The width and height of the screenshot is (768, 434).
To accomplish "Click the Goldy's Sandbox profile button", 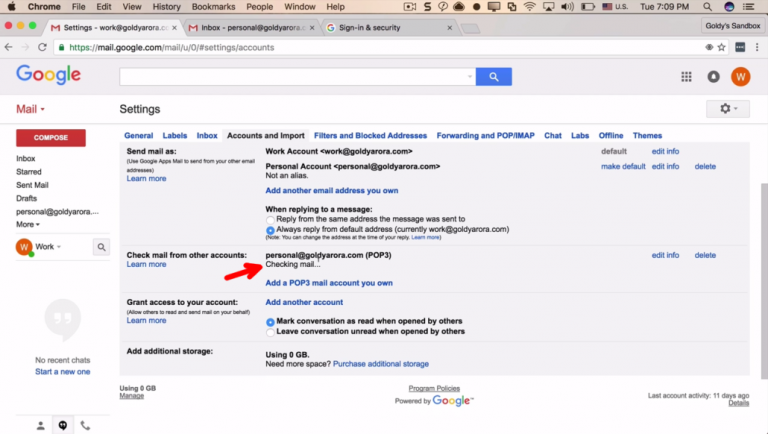I will point(732,25).
